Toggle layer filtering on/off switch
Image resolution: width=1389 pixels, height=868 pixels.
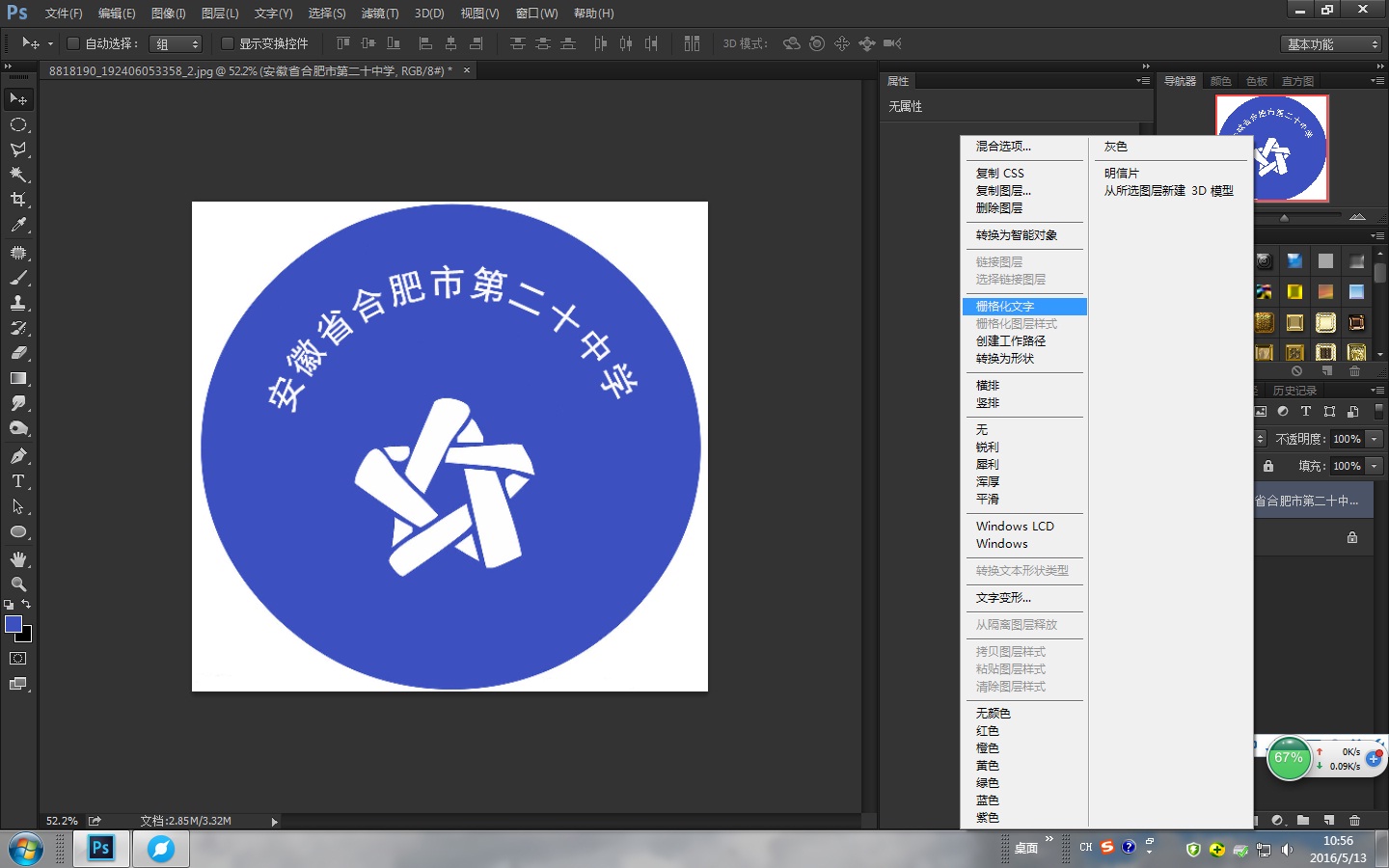click(x=1379, y=412)
